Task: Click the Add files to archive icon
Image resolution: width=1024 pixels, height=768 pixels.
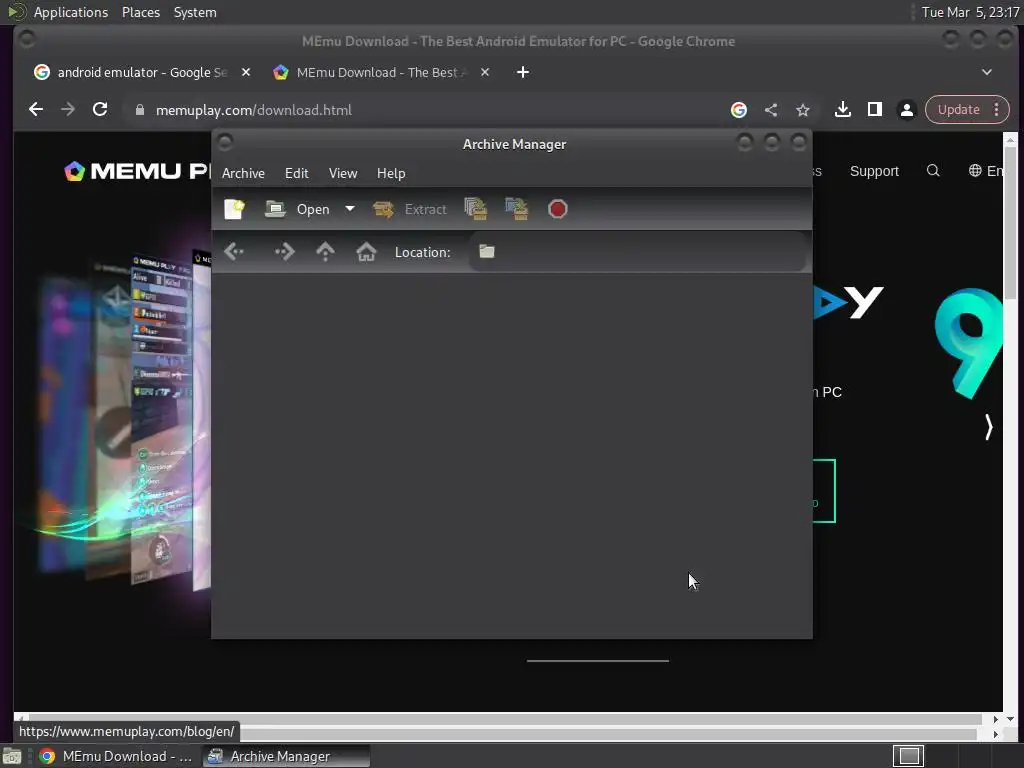Action: 475,209
